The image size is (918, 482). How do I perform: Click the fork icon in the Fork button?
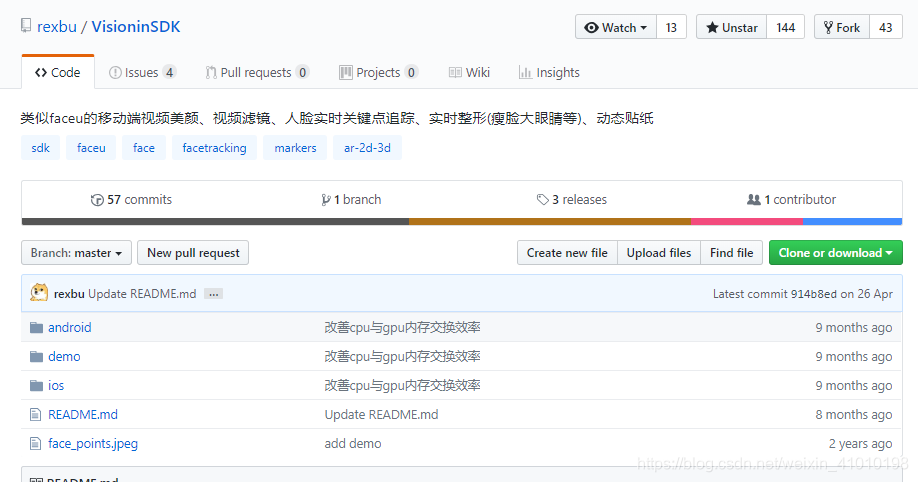tap(828, 28)
